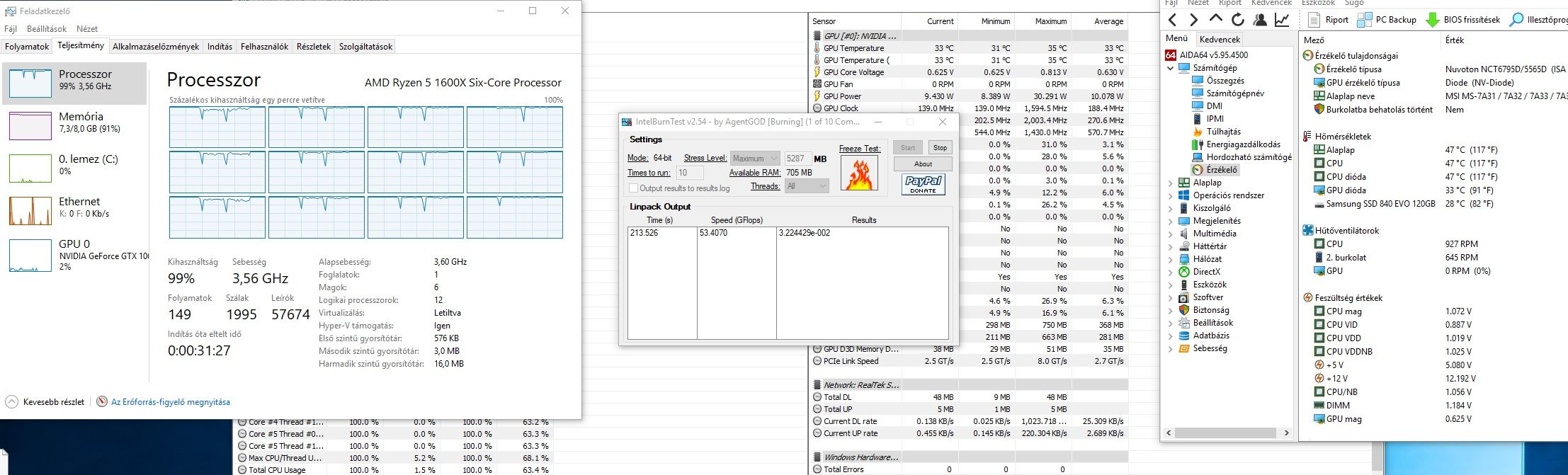The width and height of the screenshot is (1568, 475).
Task: Click Hőmérsékletek thermometer icon in AIDA64
Action: point(1308,137)
